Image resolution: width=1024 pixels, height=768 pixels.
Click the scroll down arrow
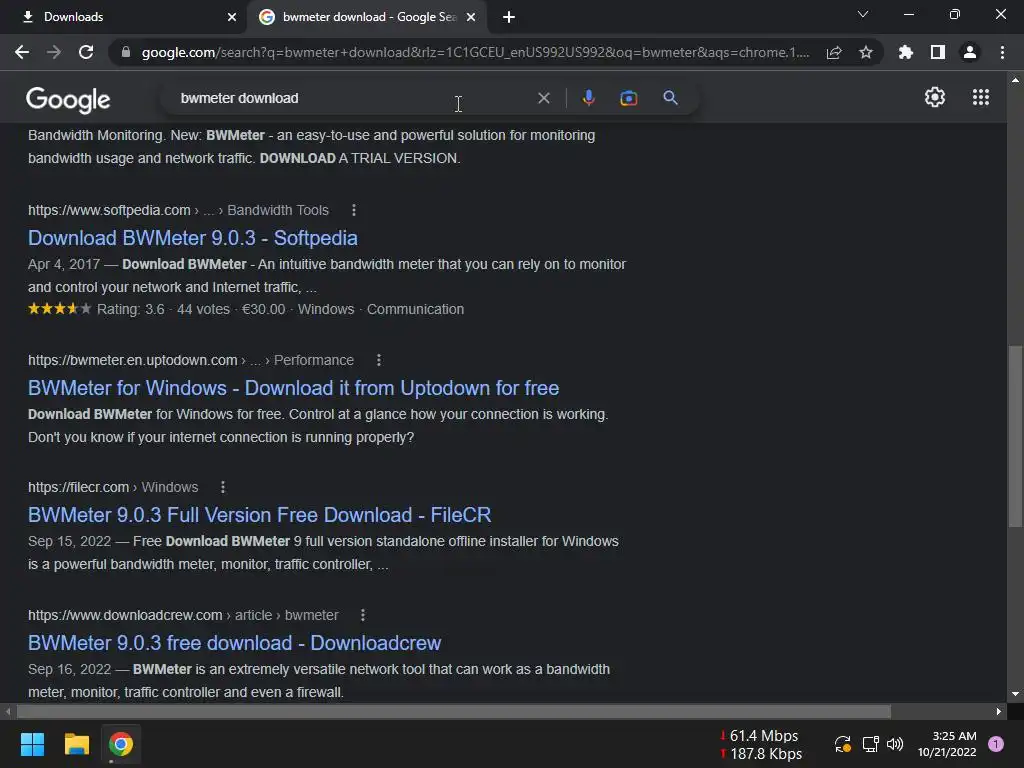coord(1015,694)
